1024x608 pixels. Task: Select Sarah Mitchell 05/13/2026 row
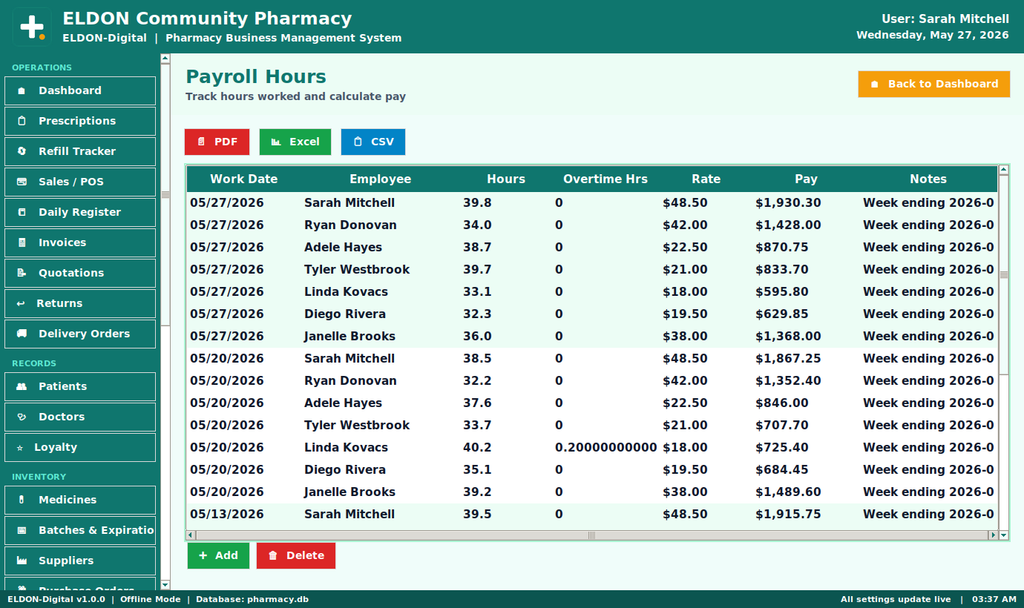pos(592,514)
